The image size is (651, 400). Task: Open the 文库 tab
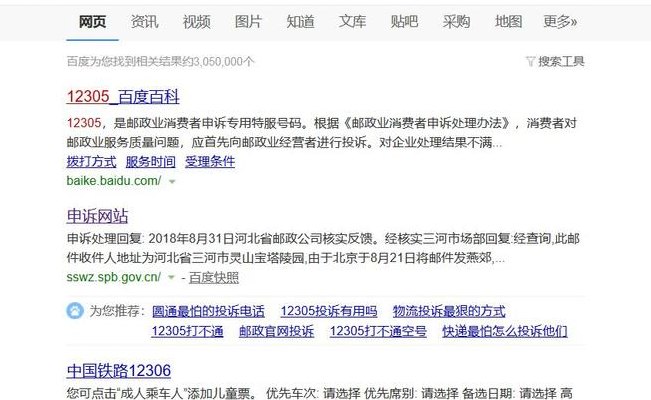coord(352,22)
